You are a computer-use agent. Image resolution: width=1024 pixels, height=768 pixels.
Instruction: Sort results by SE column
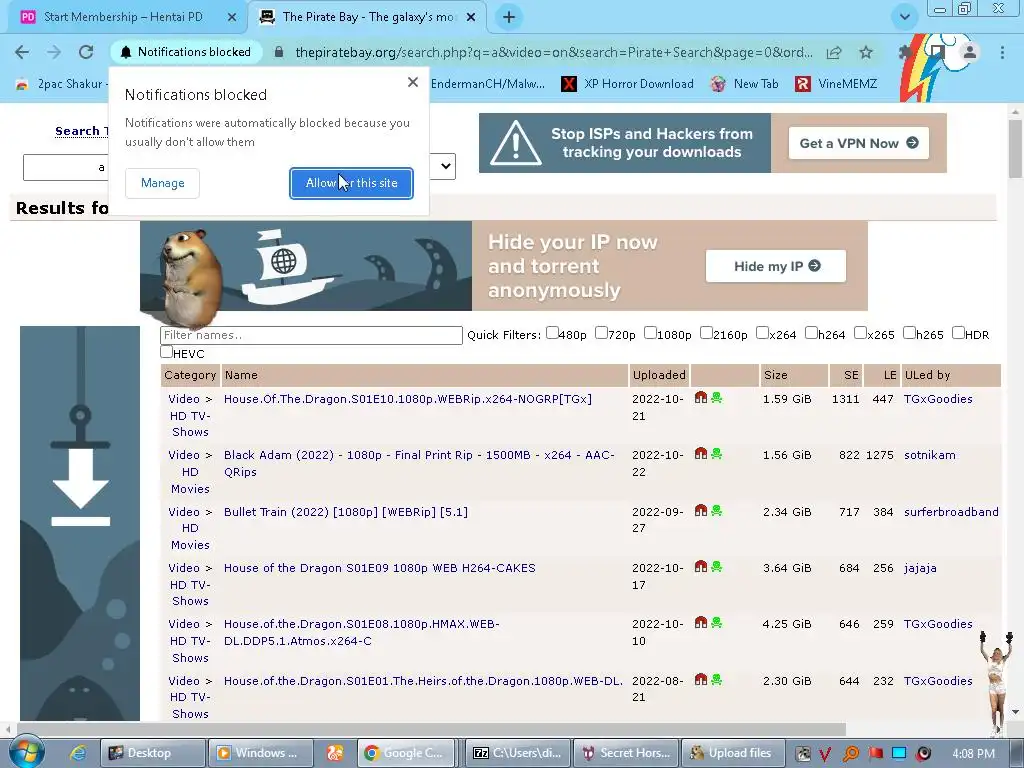[851, 375]
